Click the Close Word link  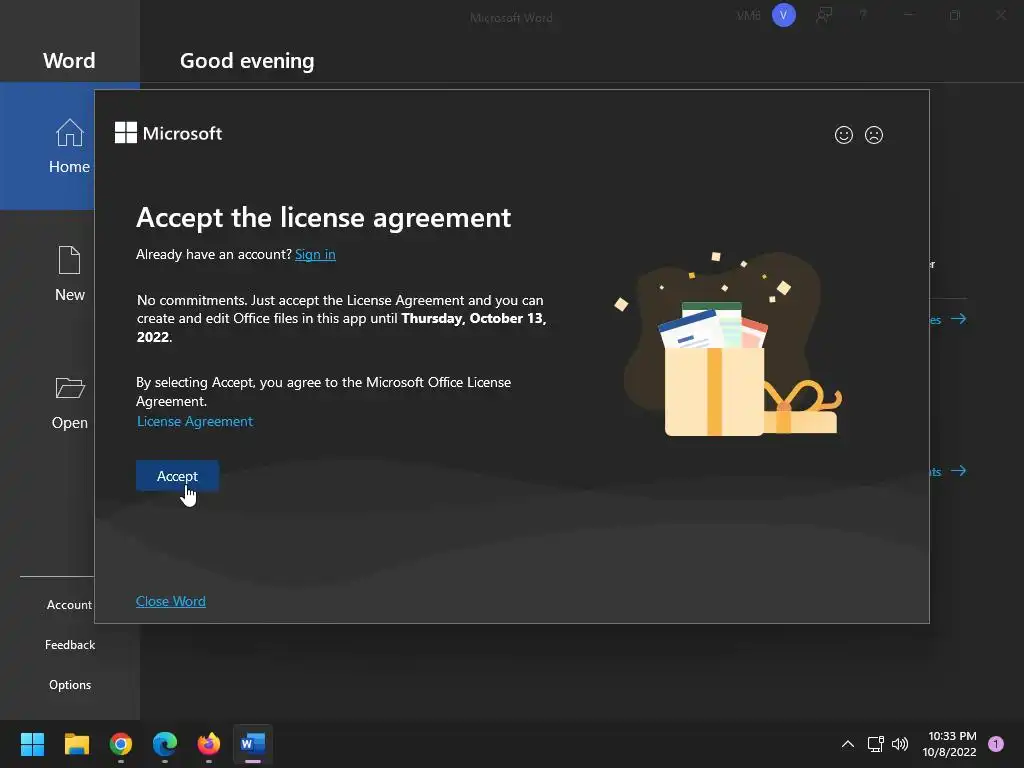pos(170,601)
